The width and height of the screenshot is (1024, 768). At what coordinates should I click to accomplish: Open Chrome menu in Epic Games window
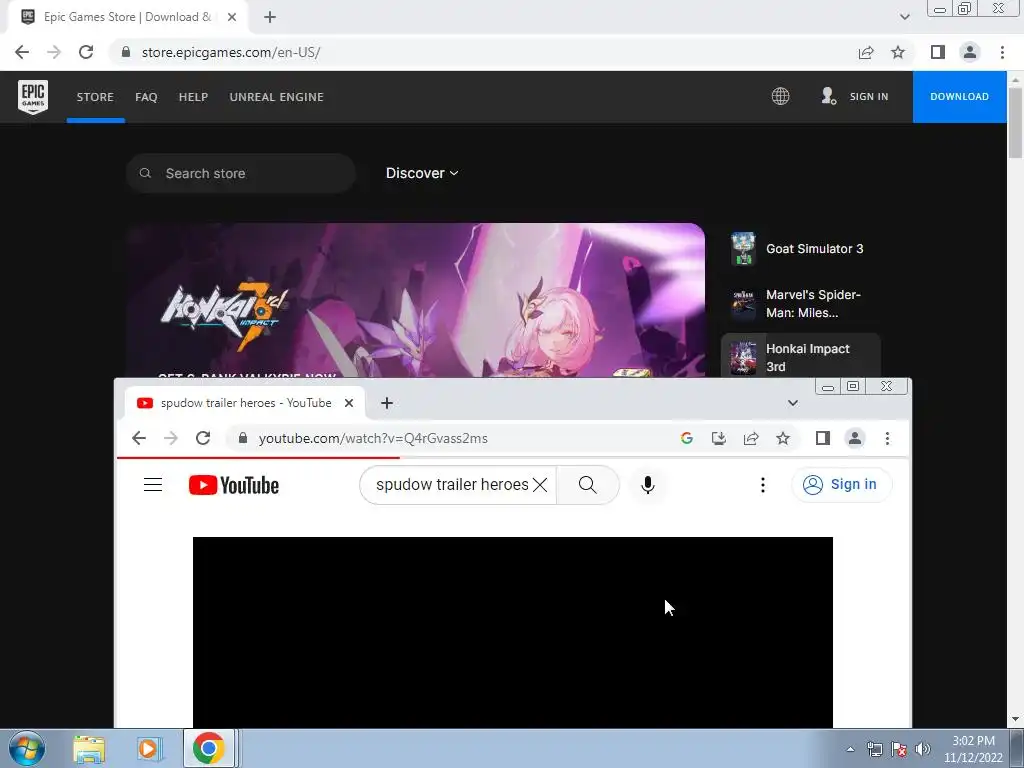pos(1002,52)
